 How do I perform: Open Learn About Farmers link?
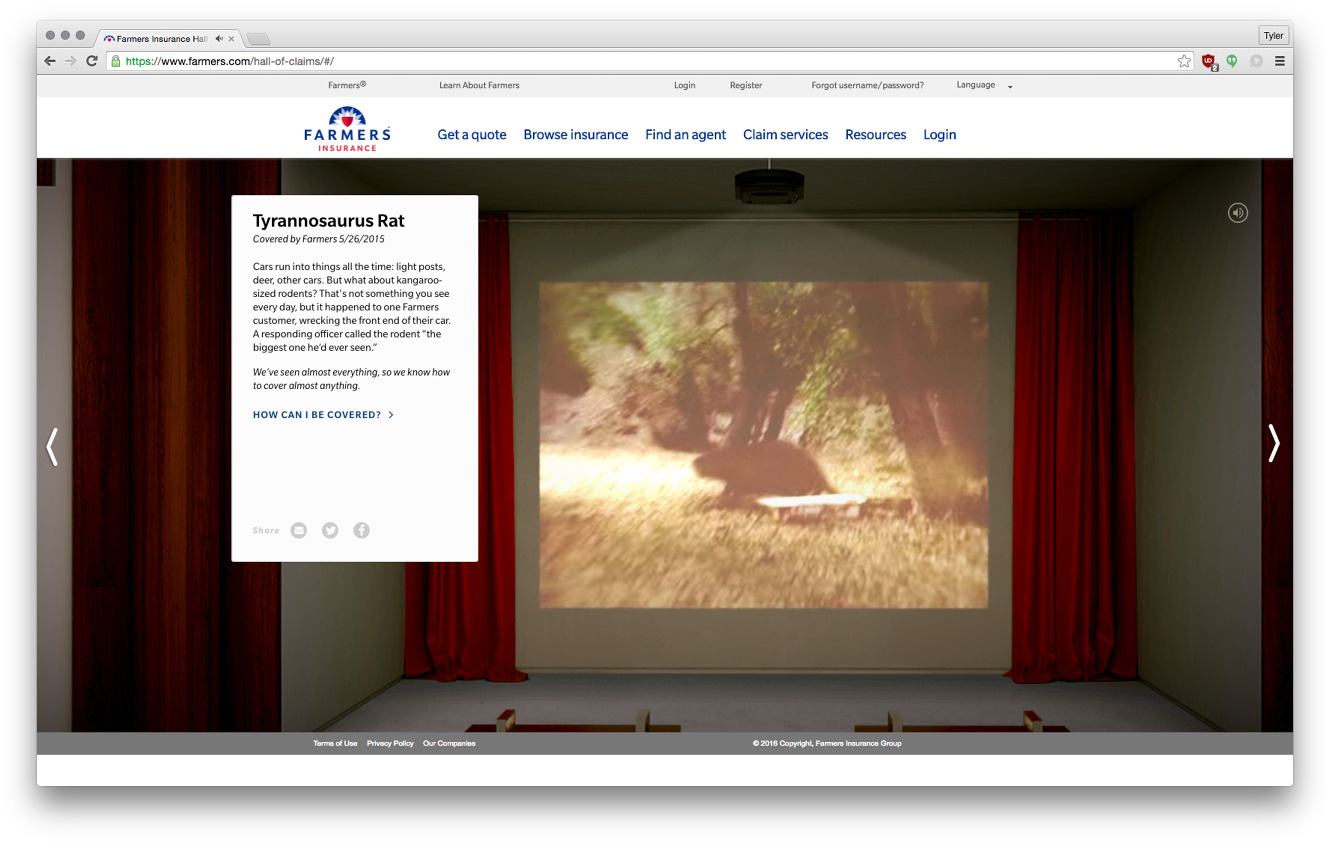pyautogui.click(x=479, y=85)
